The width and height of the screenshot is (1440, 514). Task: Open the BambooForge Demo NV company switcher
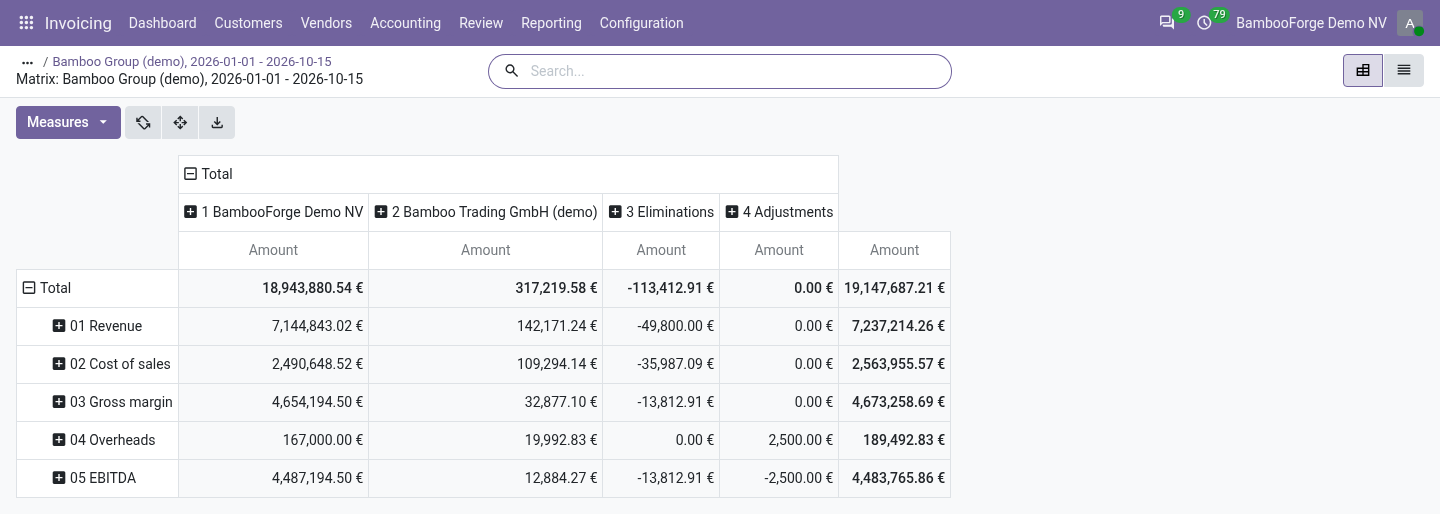click(x=1311, y=22)
